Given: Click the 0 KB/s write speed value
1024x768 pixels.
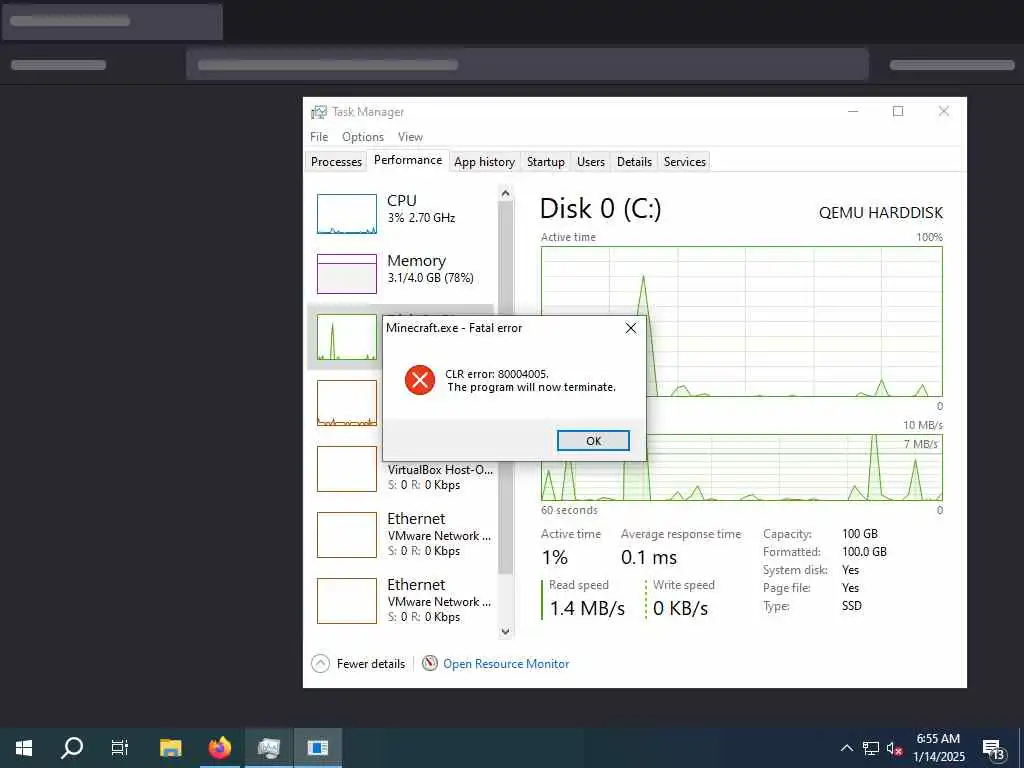Looking at the screenshot, I should click(680, 608).
